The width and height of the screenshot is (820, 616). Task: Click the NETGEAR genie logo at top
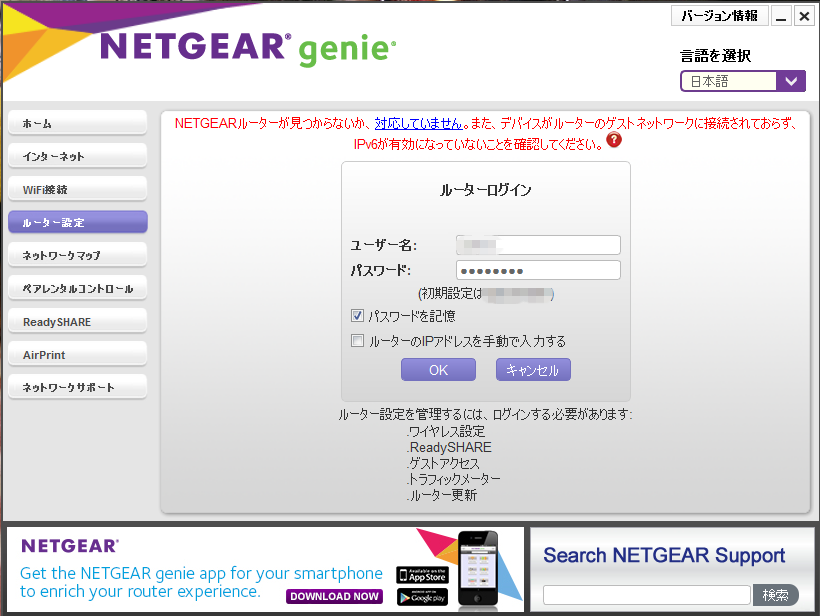[x=248, y=48]
